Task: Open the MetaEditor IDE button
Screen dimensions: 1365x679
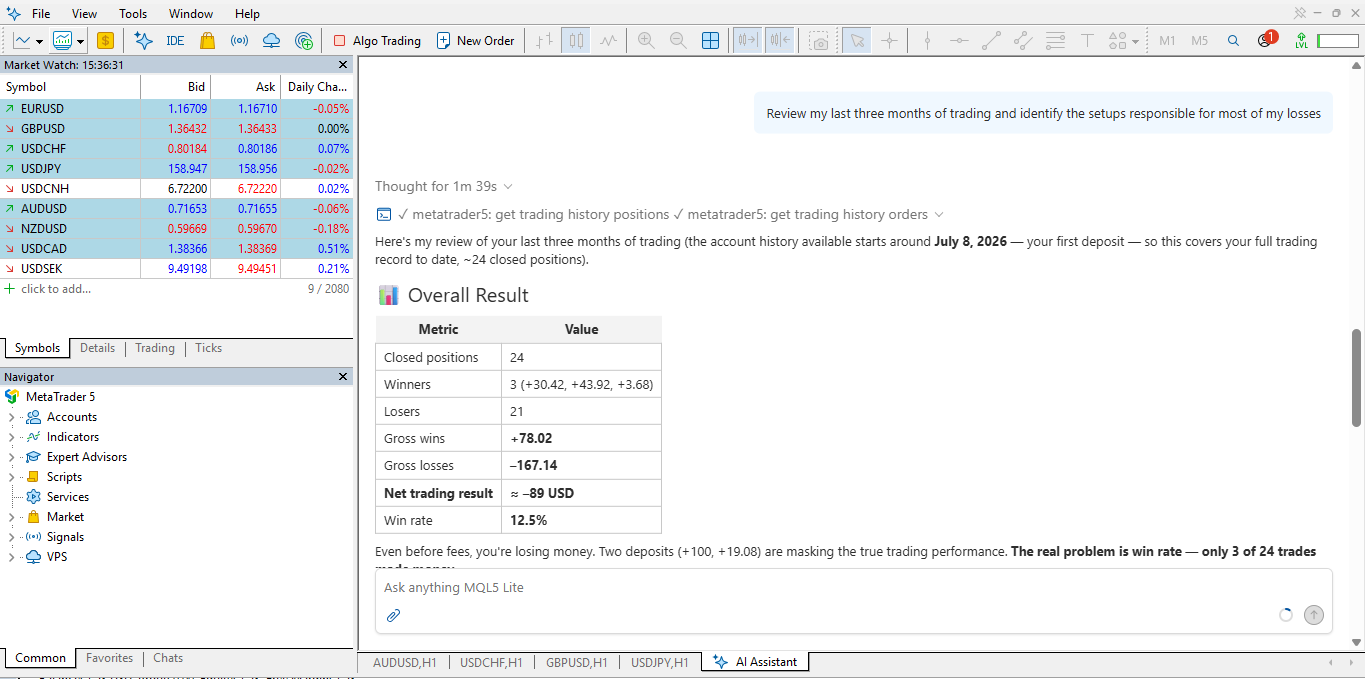Action: click(175, 41)
